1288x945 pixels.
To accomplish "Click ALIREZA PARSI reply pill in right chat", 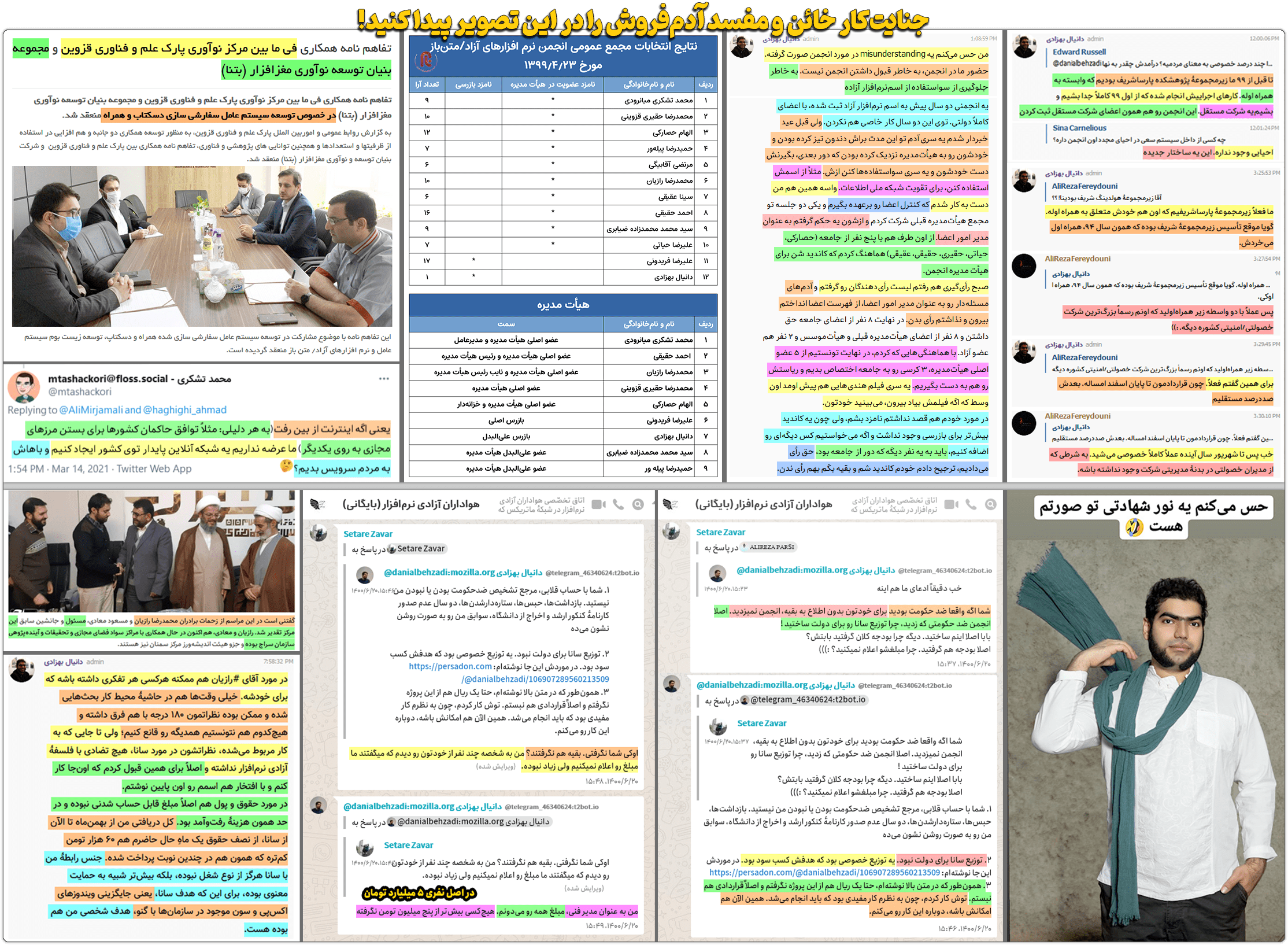I will (769, 547).
